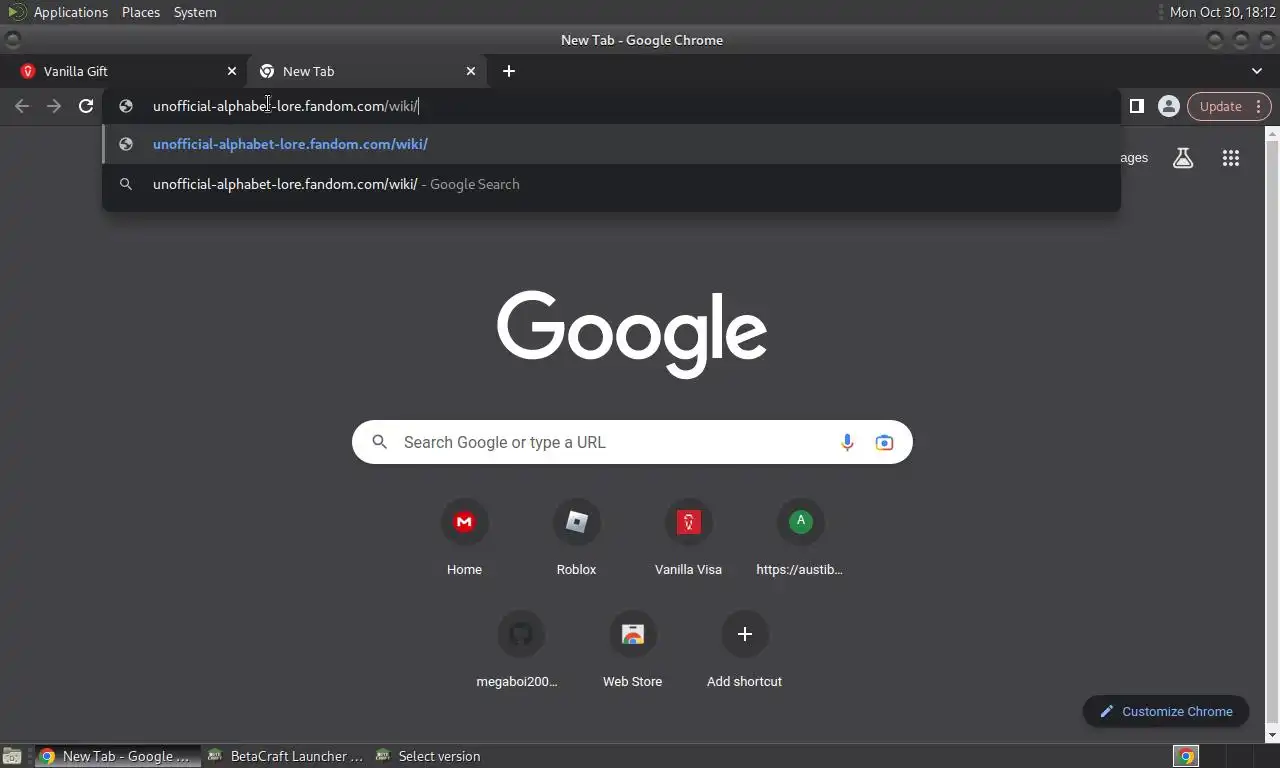The height and width of the screenshot is (768, 1280).
Task: Reload the current page
Action: [x=86, y=106]
